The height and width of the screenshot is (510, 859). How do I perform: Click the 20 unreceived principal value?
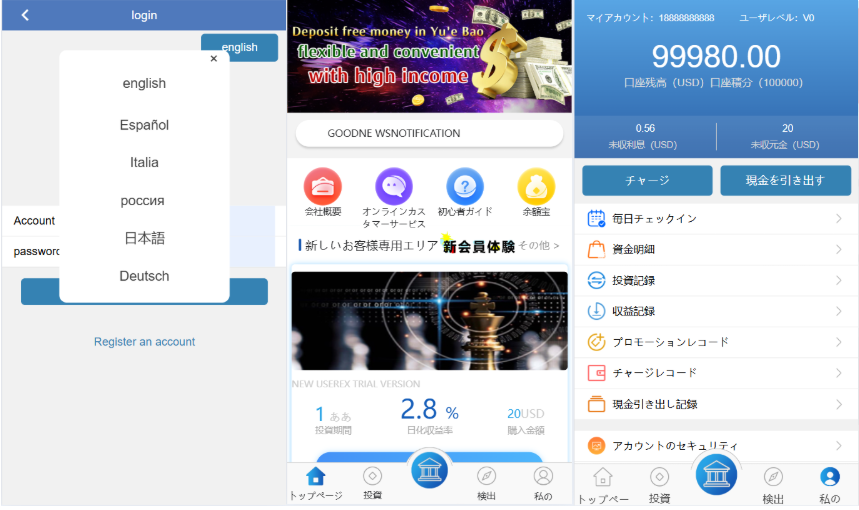pos(787,128)
